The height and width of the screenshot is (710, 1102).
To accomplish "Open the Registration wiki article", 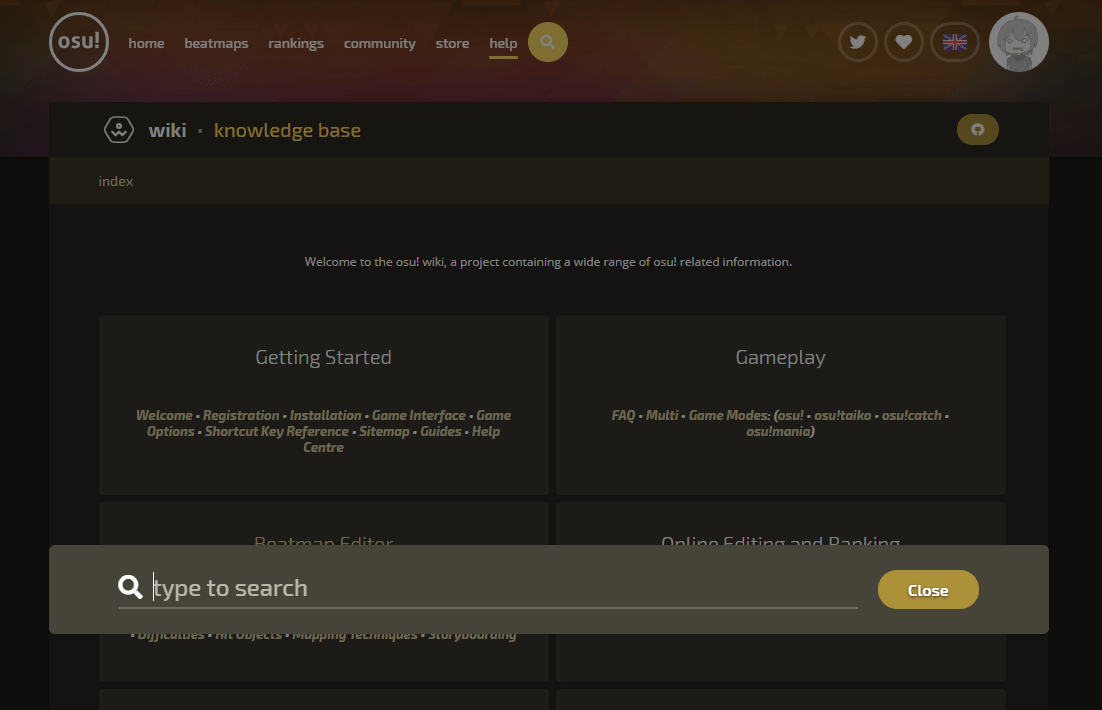I will (x=241, y=415).
